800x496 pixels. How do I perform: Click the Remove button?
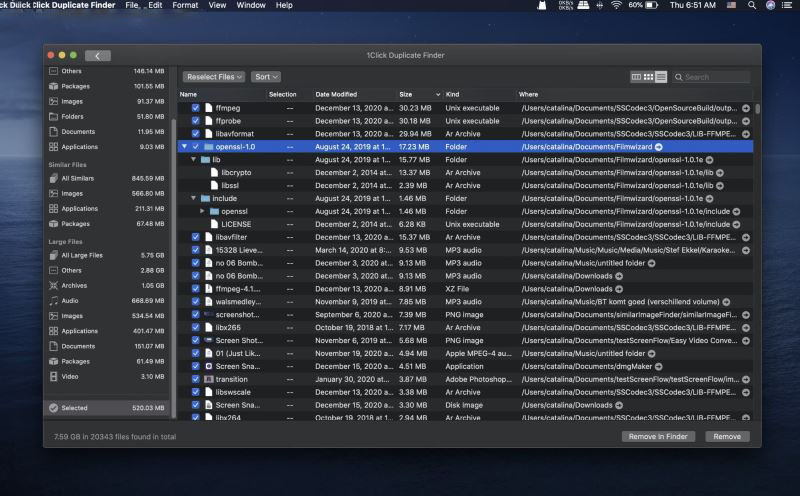[727, 437]
